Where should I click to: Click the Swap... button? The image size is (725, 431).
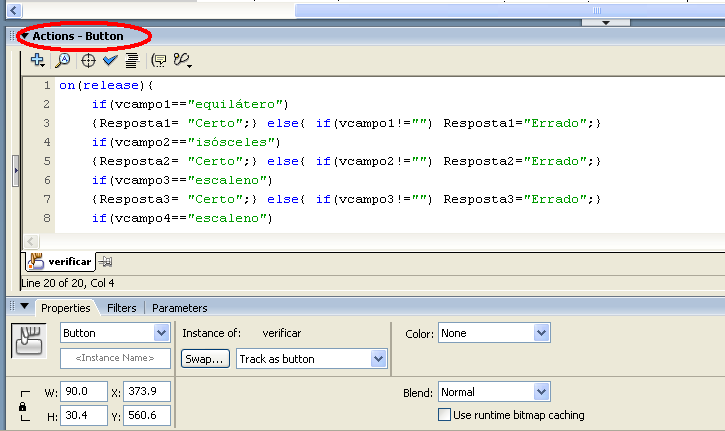click(205, 359)
